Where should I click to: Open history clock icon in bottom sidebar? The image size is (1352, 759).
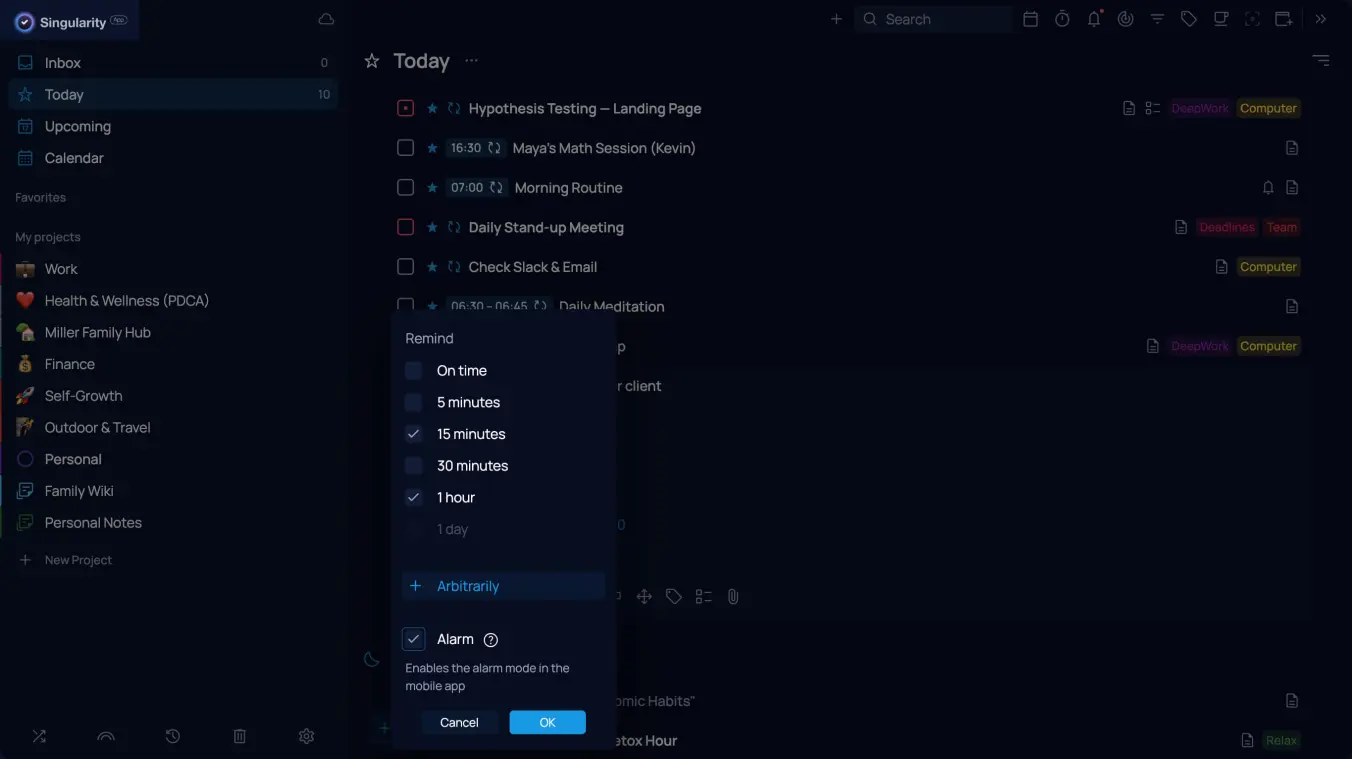(173, 736)
